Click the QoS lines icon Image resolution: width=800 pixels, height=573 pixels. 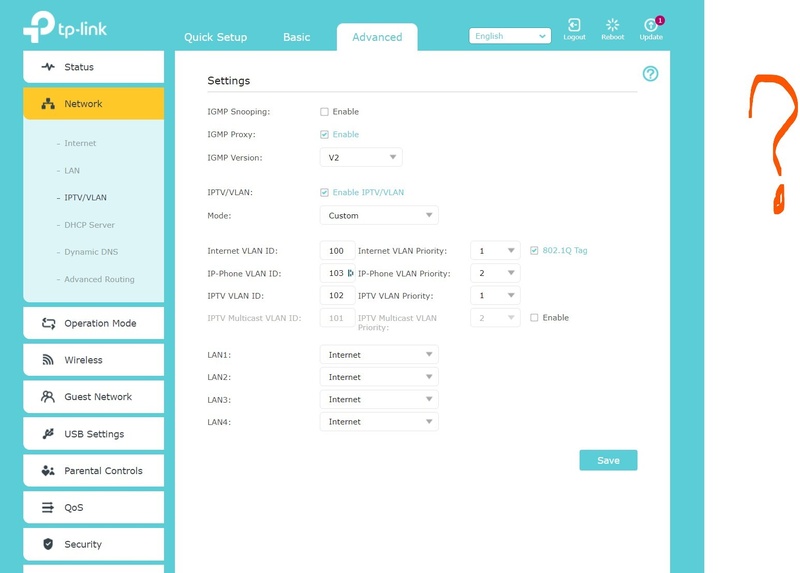pyautogui.click(x=47, y=507)
